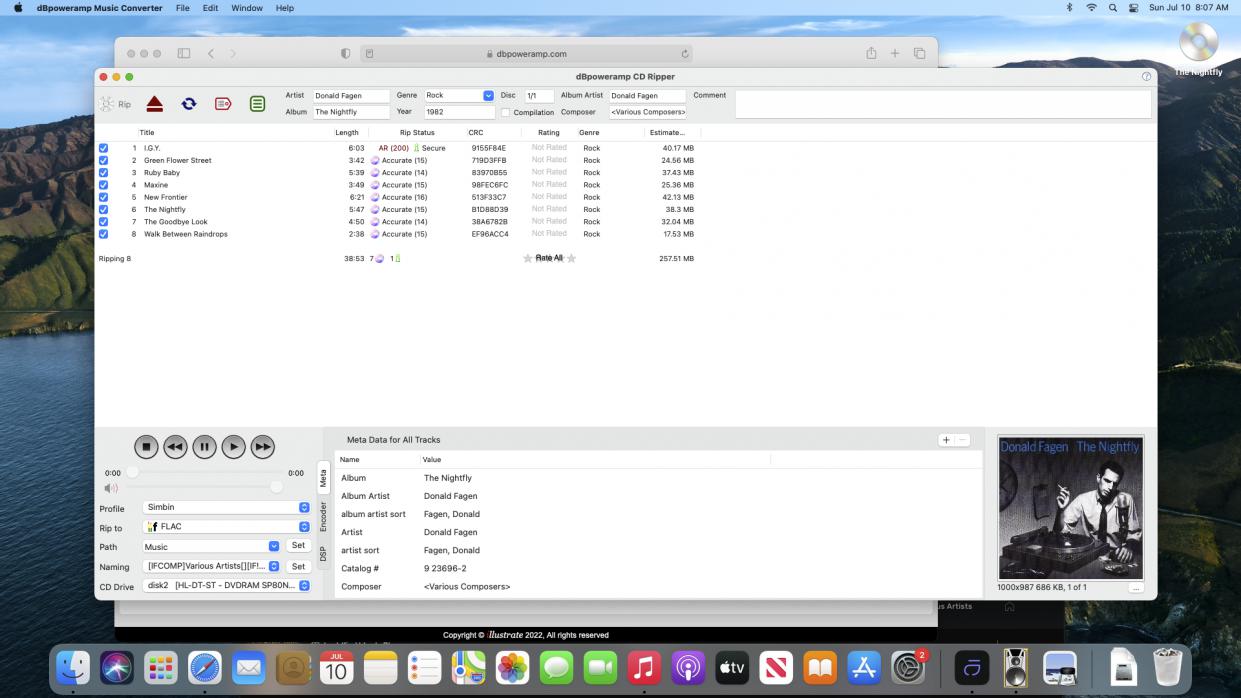Open the red metadata tag icon
Image resolution: width=1241 pixels, height=698 pixels.
(x=223, y=104)
